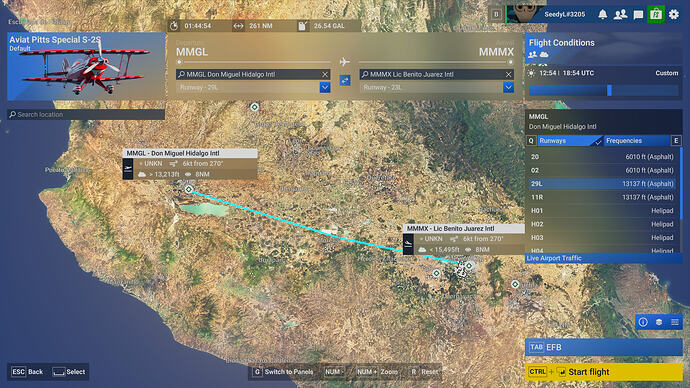Click the MMGL - Don Miguel Hidalgo Intl label
This screenshot has width=690, height=388.
(190, 153)
